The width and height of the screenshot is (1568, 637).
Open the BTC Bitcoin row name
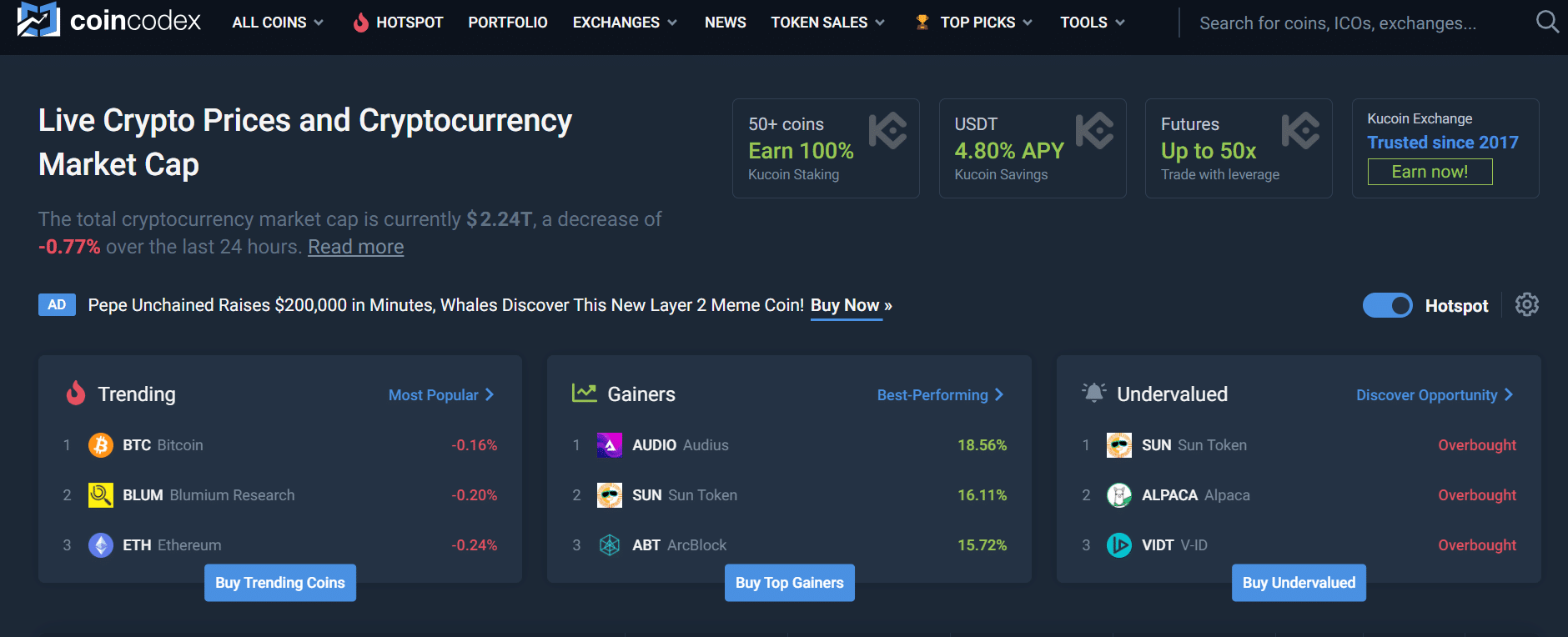point(163,445)
